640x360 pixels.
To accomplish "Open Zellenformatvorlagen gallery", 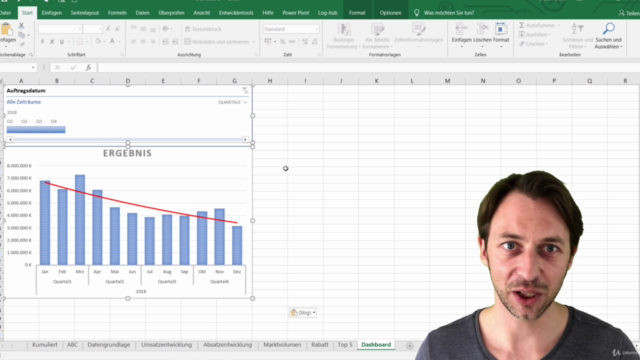I will [x=418, y=36].
